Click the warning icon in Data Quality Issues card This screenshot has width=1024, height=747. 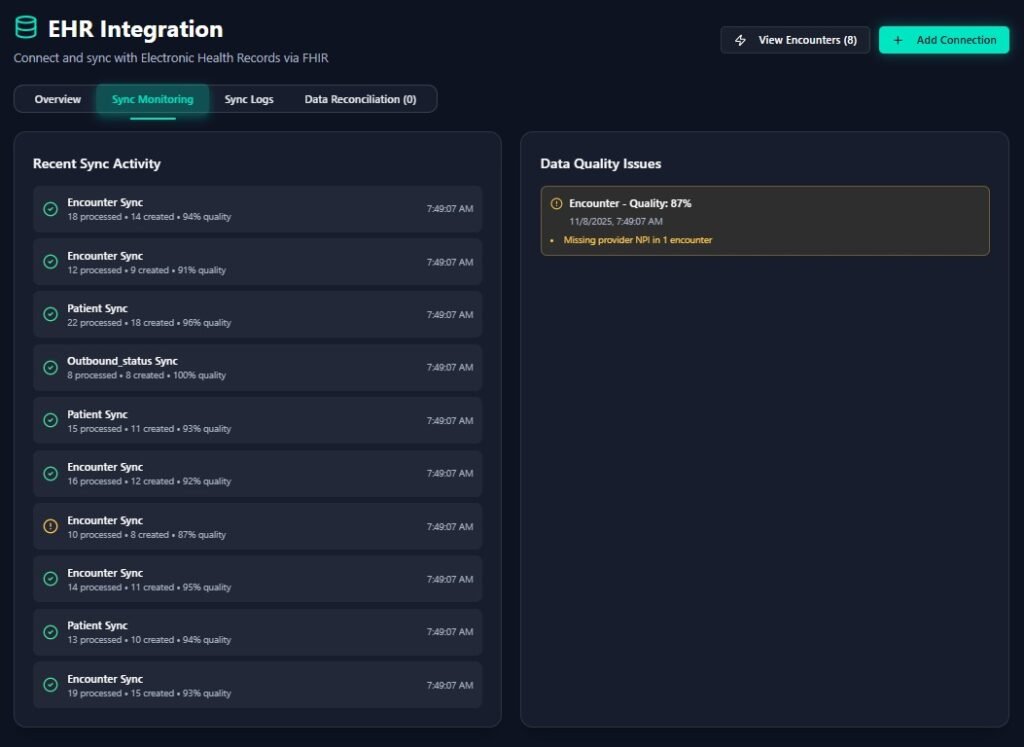[x=557, y=204]
